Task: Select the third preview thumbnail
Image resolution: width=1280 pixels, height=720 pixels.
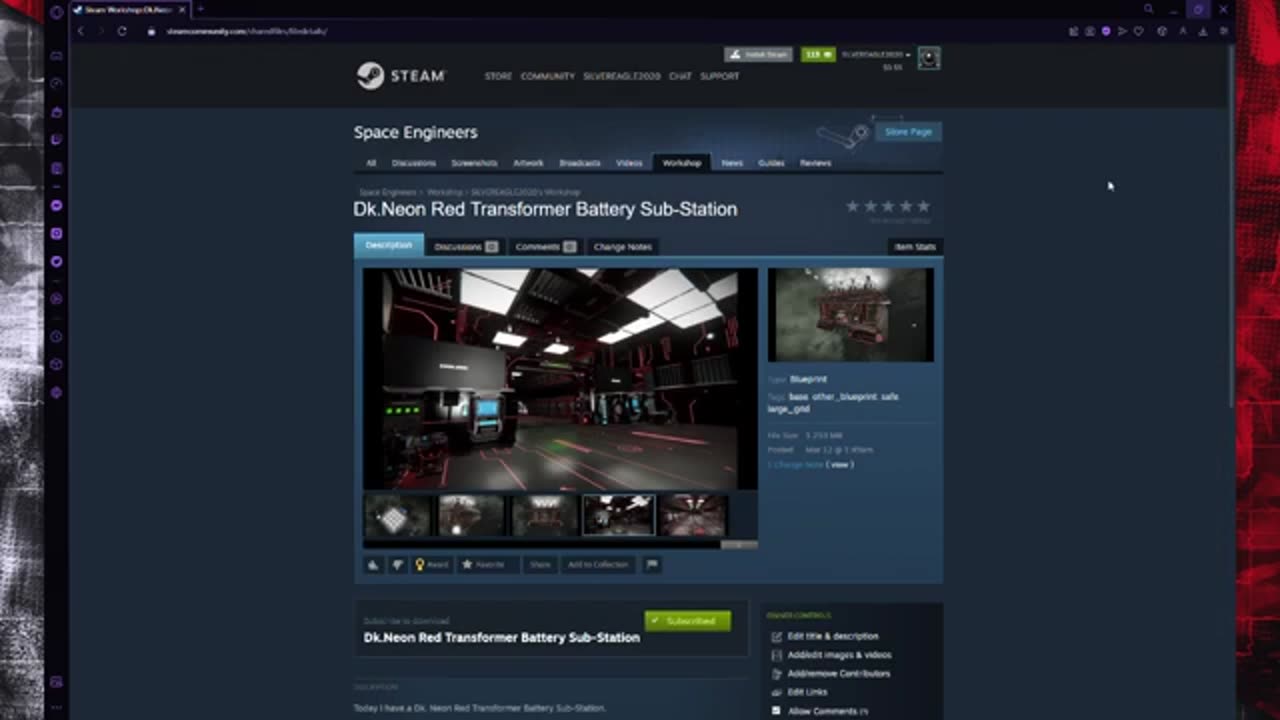Action: [x=544, y=516]
